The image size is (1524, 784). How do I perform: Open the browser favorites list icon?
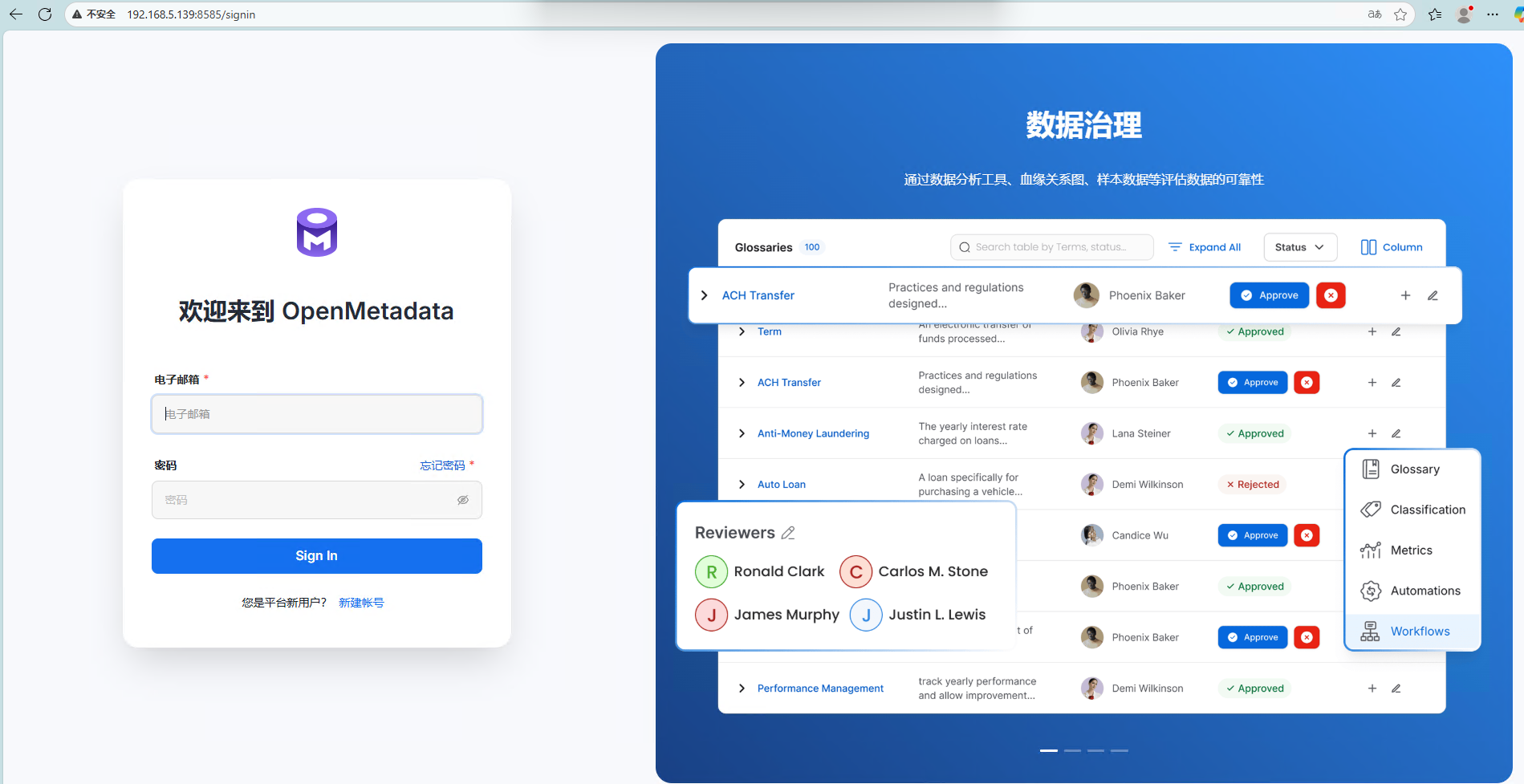point(1435,14)
